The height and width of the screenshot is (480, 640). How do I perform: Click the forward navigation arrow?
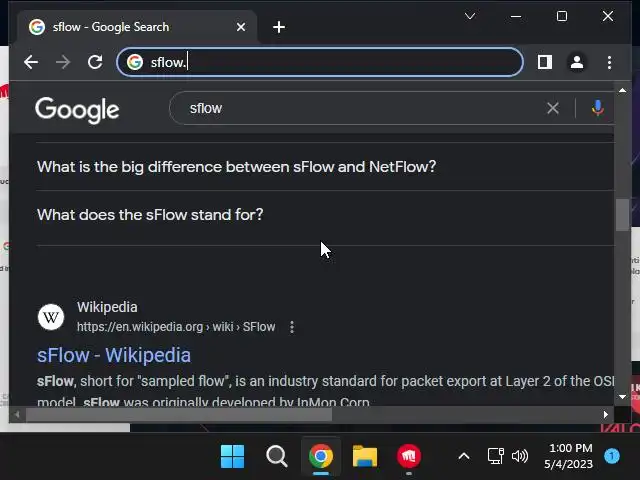coord(63,62)
